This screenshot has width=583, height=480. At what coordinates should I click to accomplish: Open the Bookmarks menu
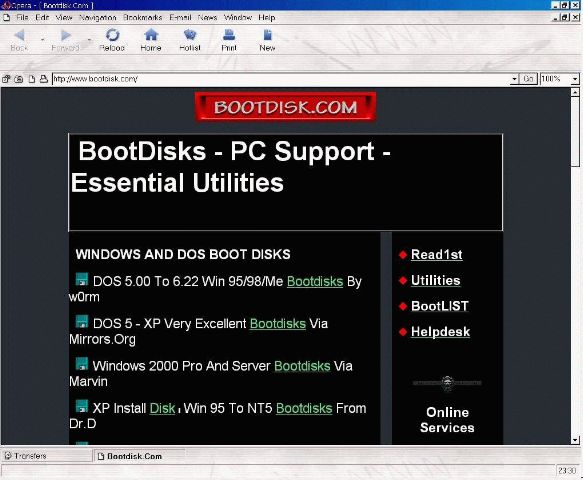click(142, 17)
